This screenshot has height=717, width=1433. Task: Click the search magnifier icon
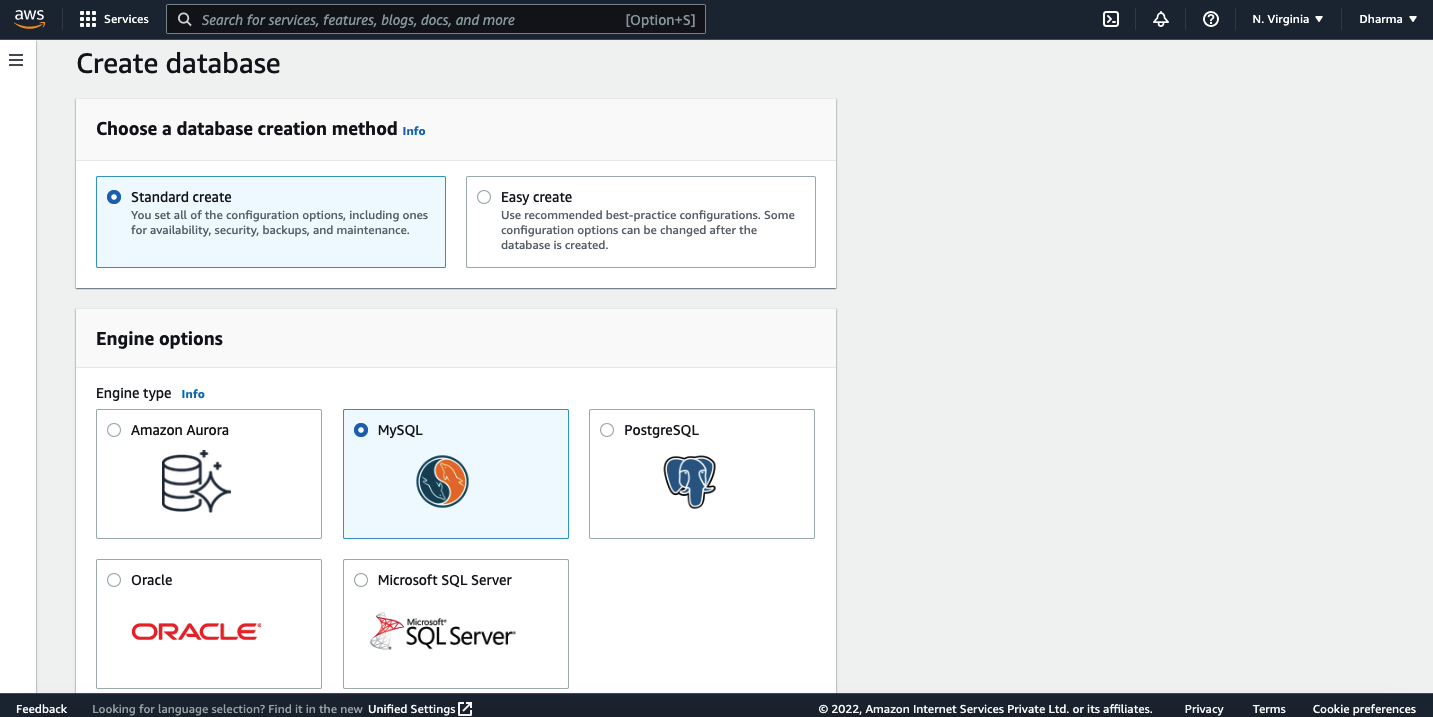[184, 19]
